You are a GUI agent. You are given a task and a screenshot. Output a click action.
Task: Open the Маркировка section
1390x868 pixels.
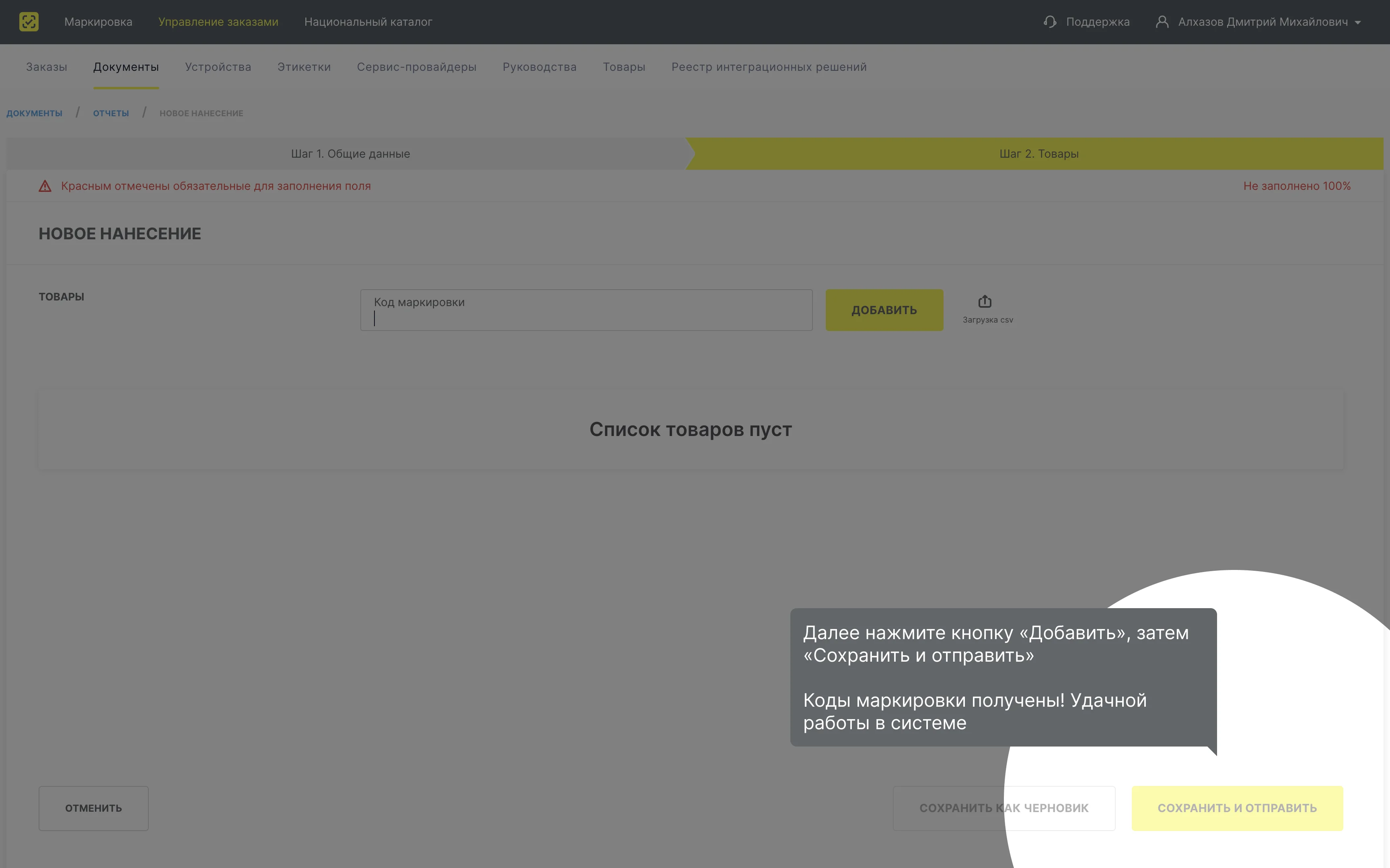coord(98,22)
